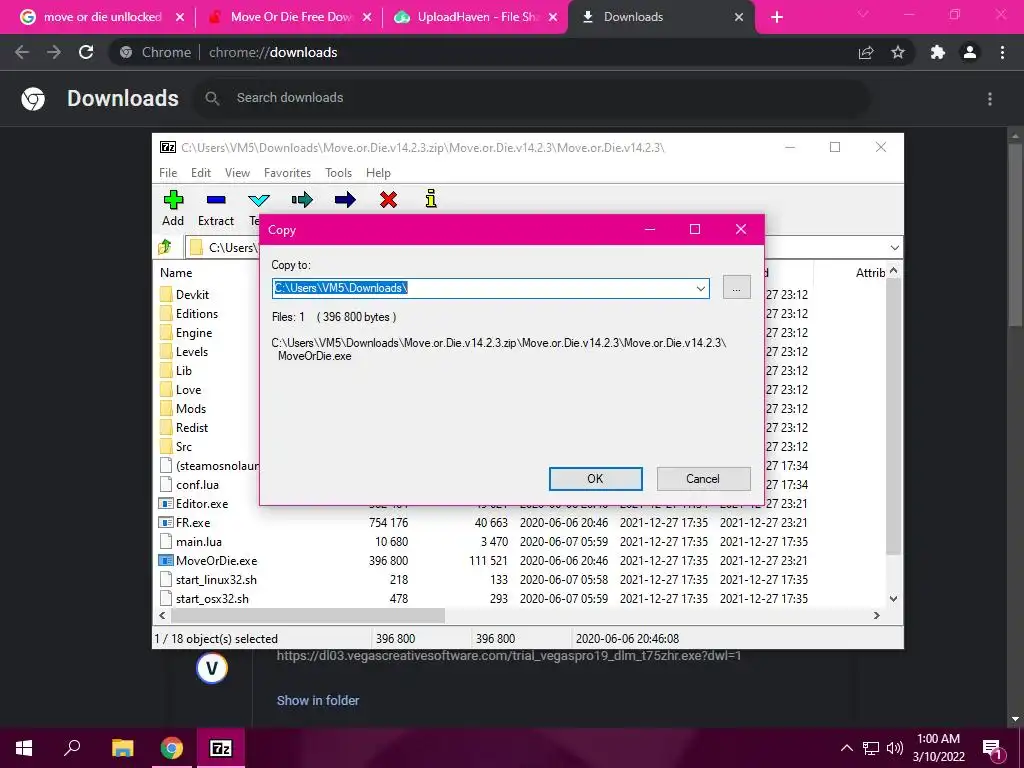
Task: Click the Name column header
Action: pos(176,273)
